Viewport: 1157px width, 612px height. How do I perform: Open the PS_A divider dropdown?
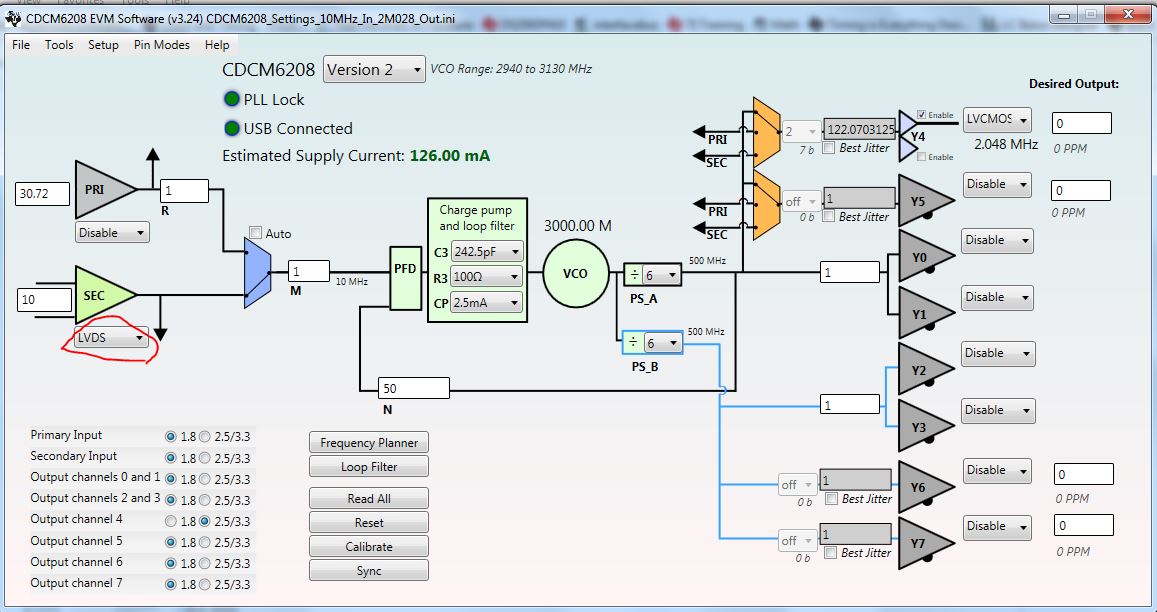click(x=661, y=275)
